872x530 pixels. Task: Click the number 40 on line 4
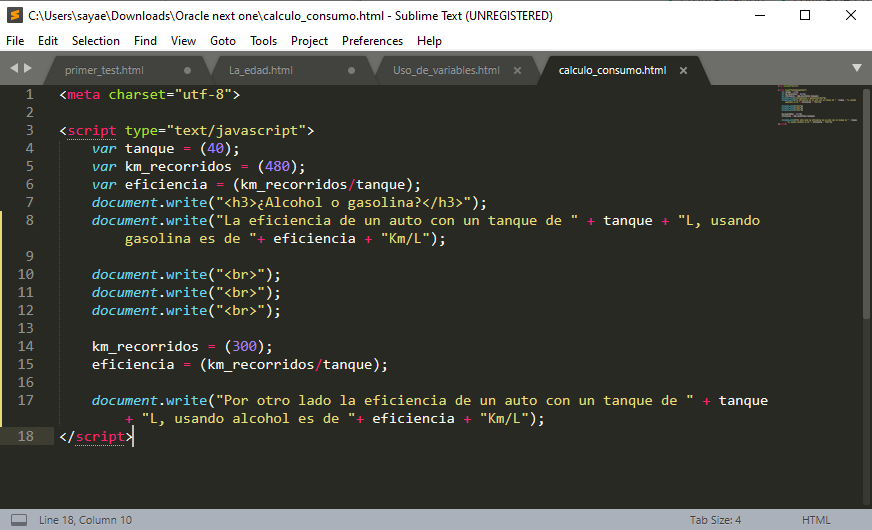point(215,148)
